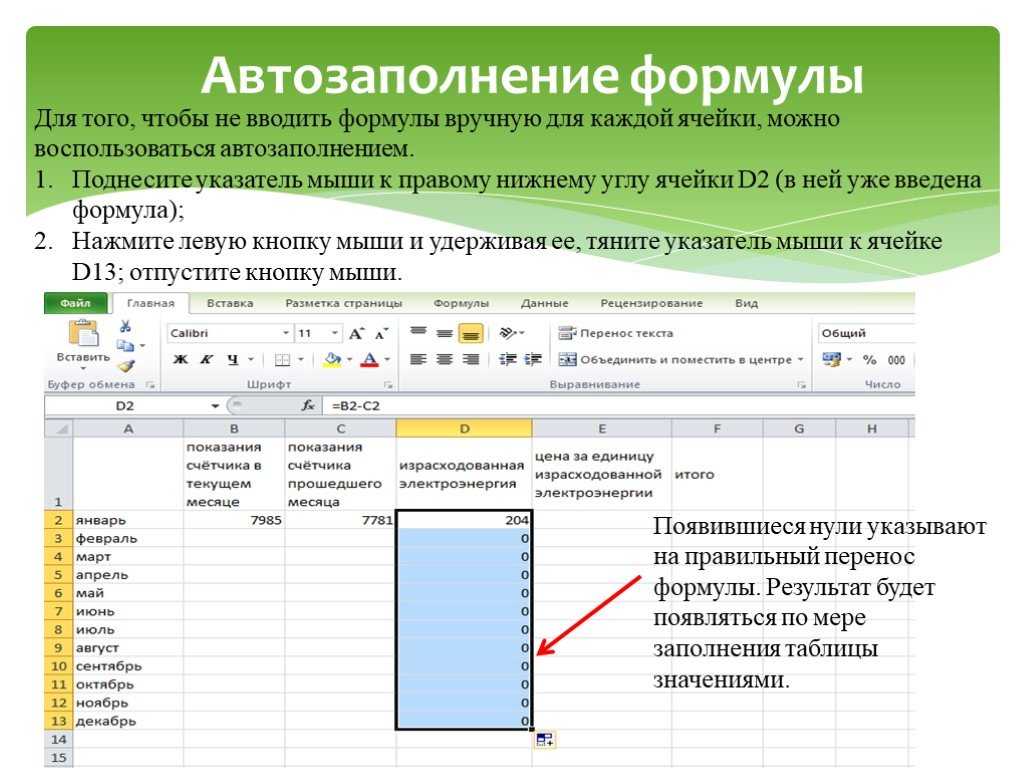Open Шрифт group dialog launcher
The height and width of the screenshot is (768, 1024).
(388, 385)
